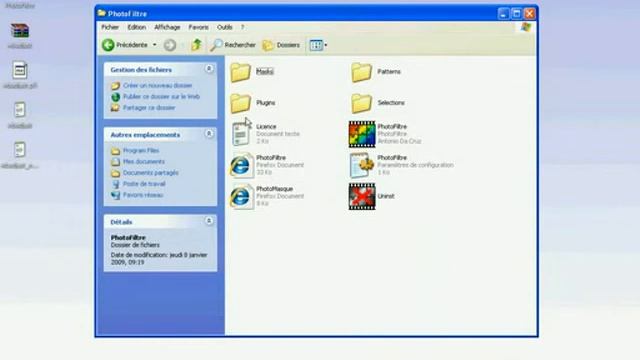Image resolution: width=640 pixels, height=360 pixels.
Task: Click the Poste de travail computer icon
Action: click(x=116, y=184)
